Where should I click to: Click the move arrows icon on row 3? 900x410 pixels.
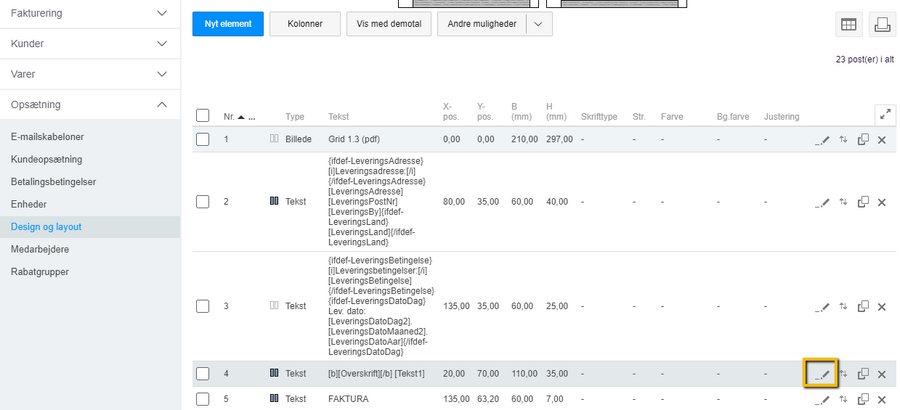(843, 306)
